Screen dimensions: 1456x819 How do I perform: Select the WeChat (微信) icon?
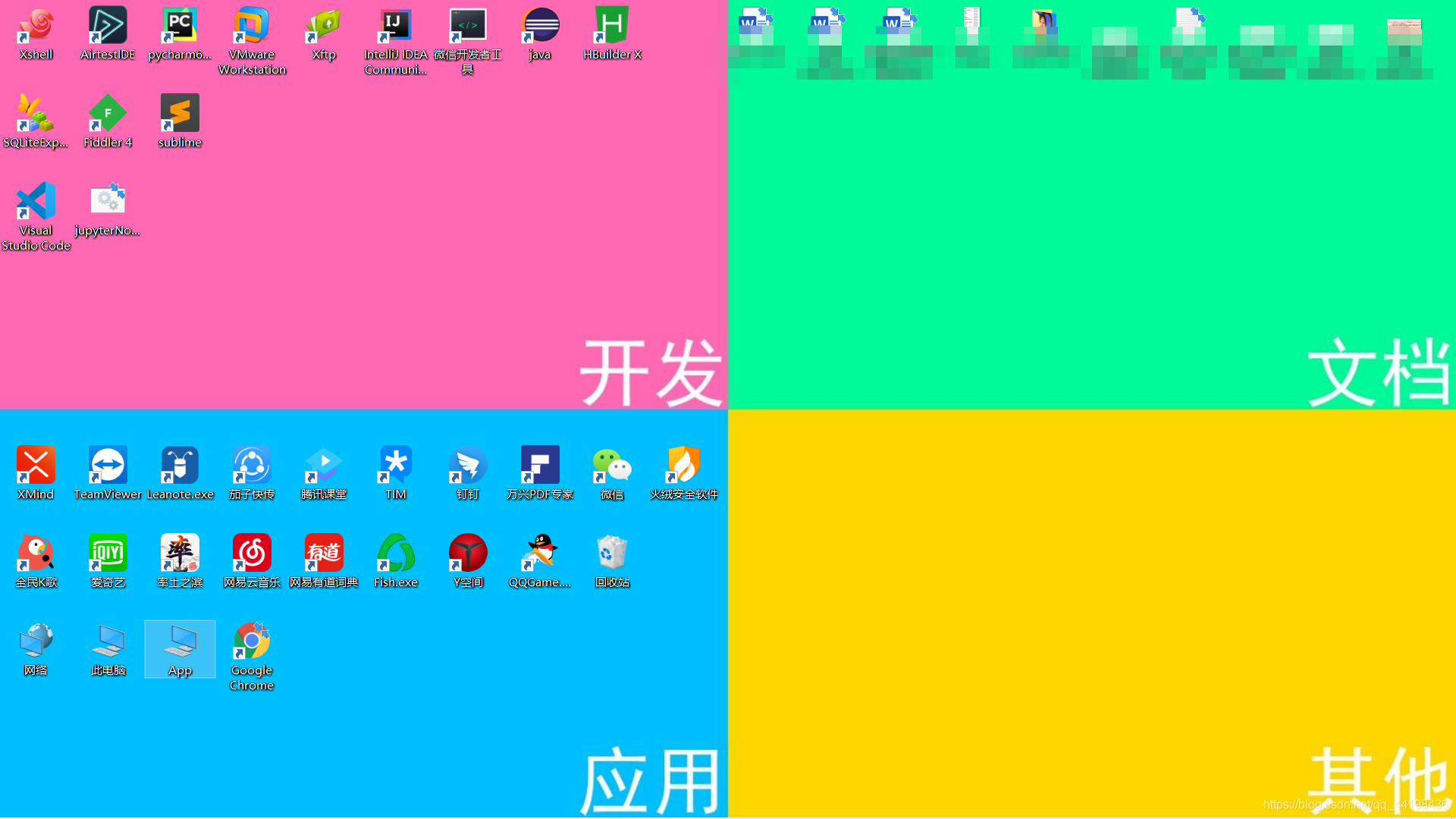[x=612, y=466]
